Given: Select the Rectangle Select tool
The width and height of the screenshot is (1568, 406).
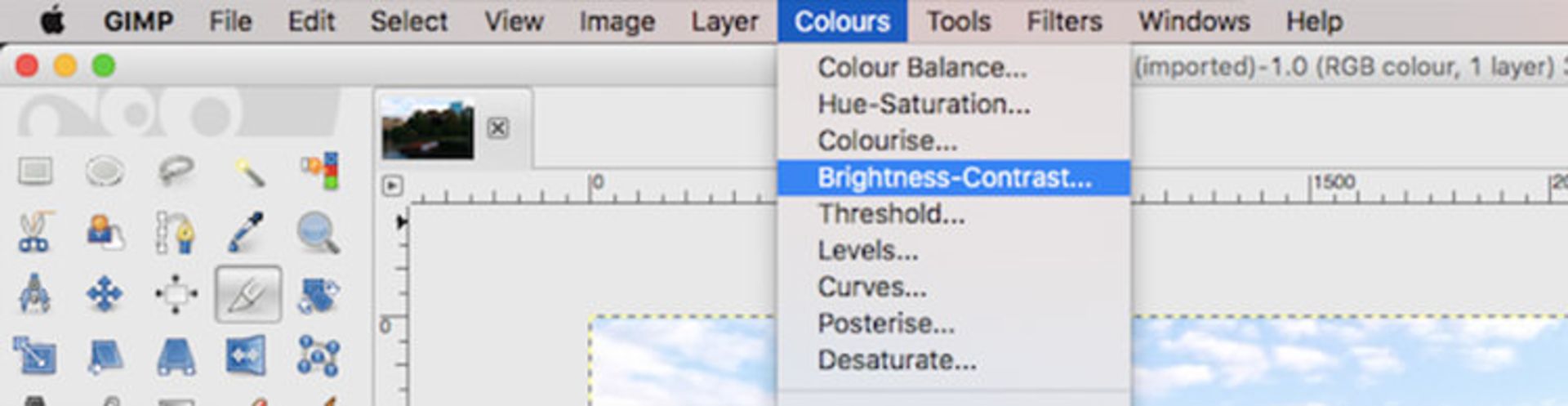Looking at the screenshot, I should tap(35, 171).
